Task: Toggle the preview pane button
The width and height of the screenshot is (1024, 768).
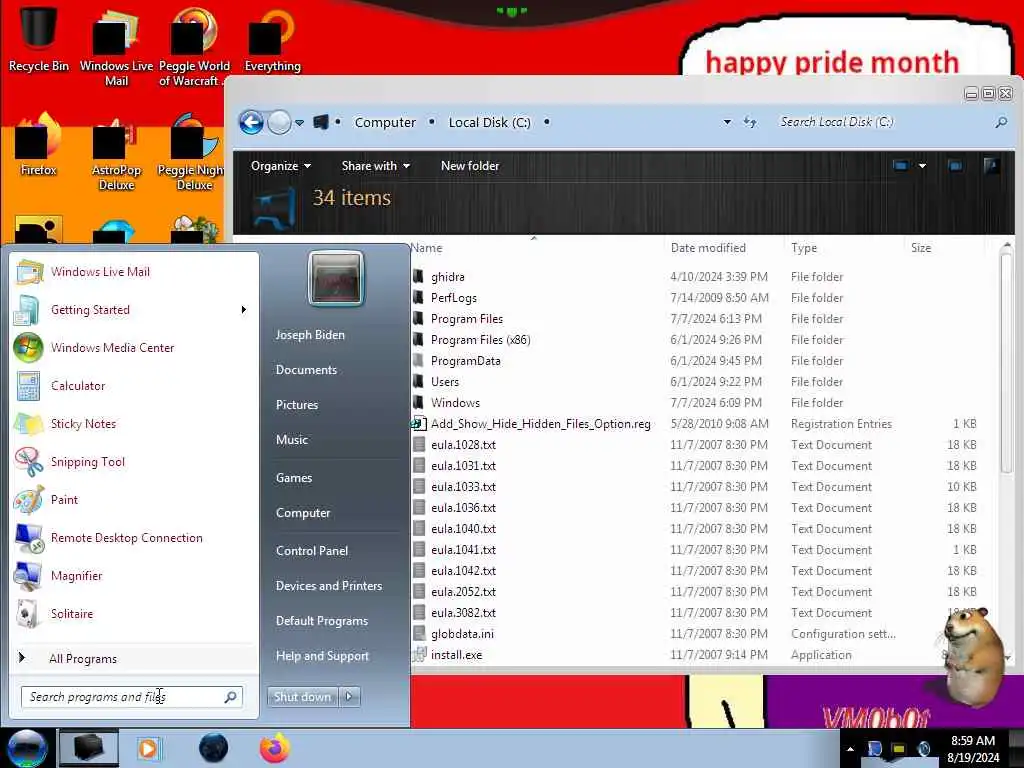Action: 955,166
